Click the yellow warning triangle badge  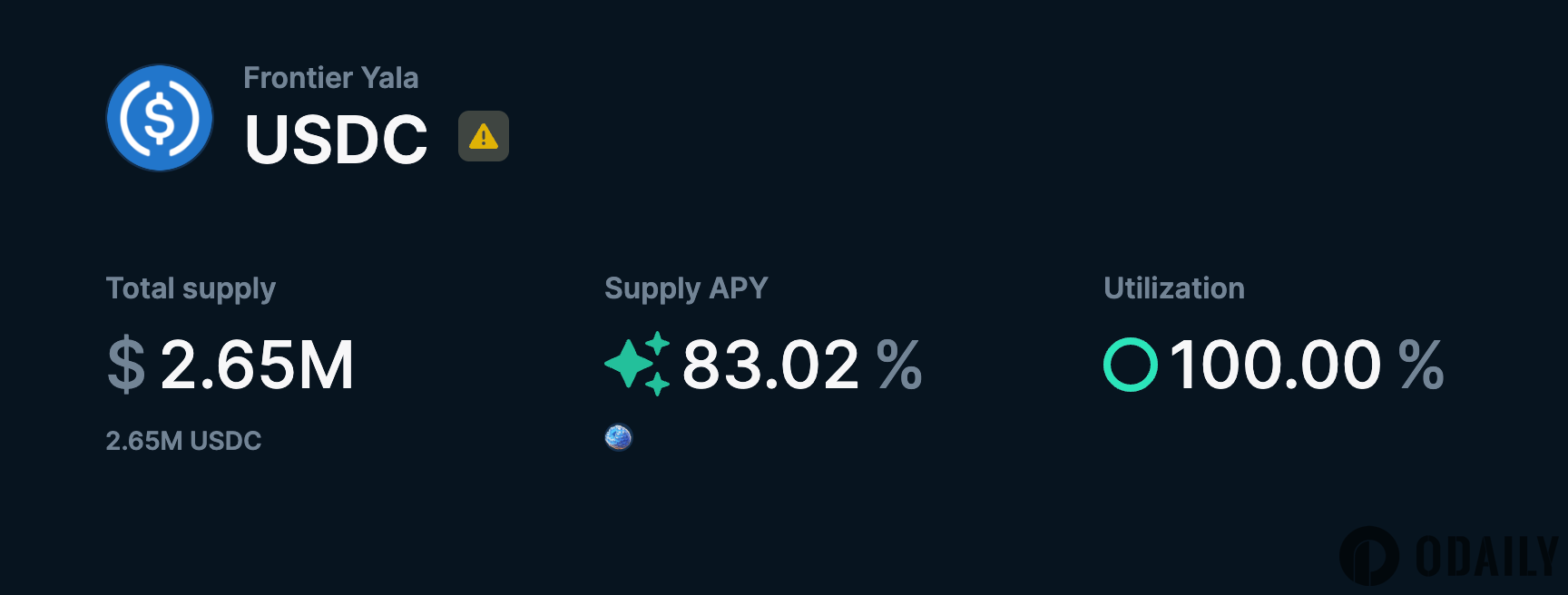tap(483, 136)
